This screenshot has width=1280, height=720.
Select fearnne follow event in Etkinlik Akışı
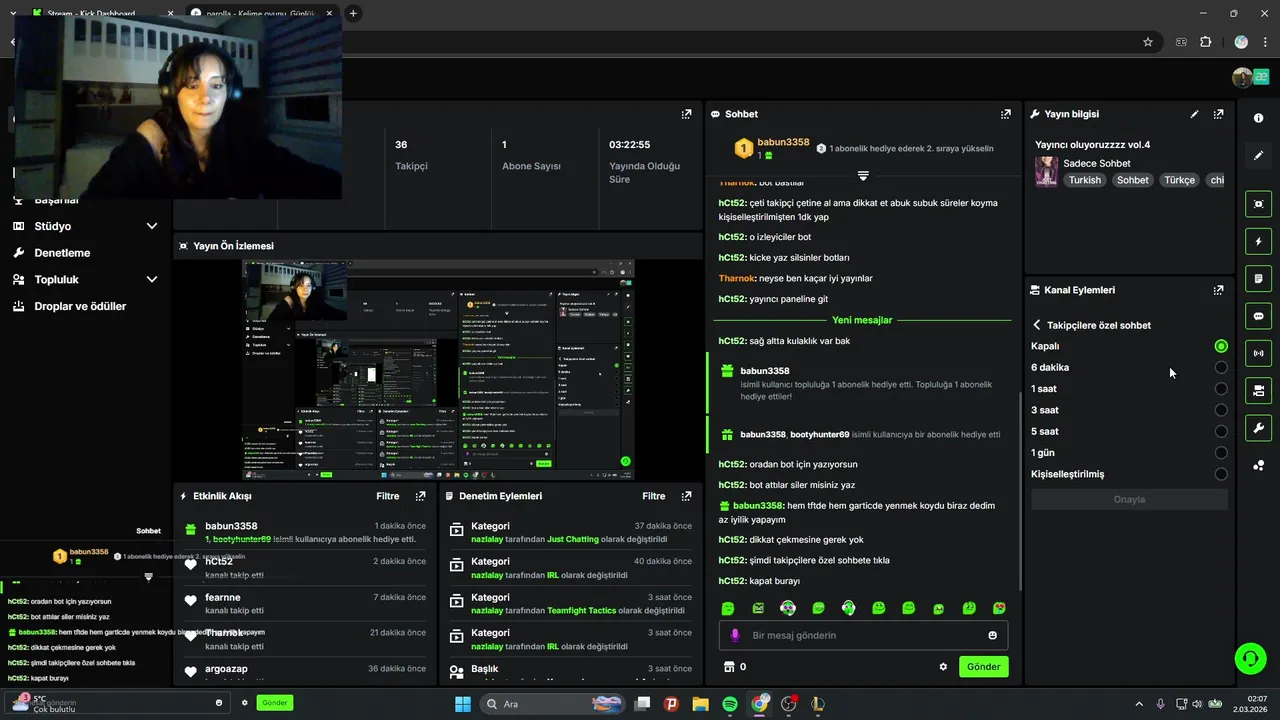click(305, 603)
